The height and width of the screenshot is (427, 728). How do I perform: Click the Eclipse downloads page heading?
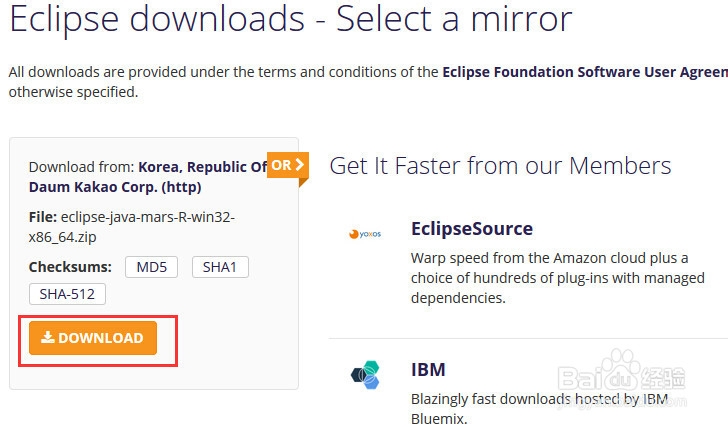pyautogui.click(x=290, y=18)
